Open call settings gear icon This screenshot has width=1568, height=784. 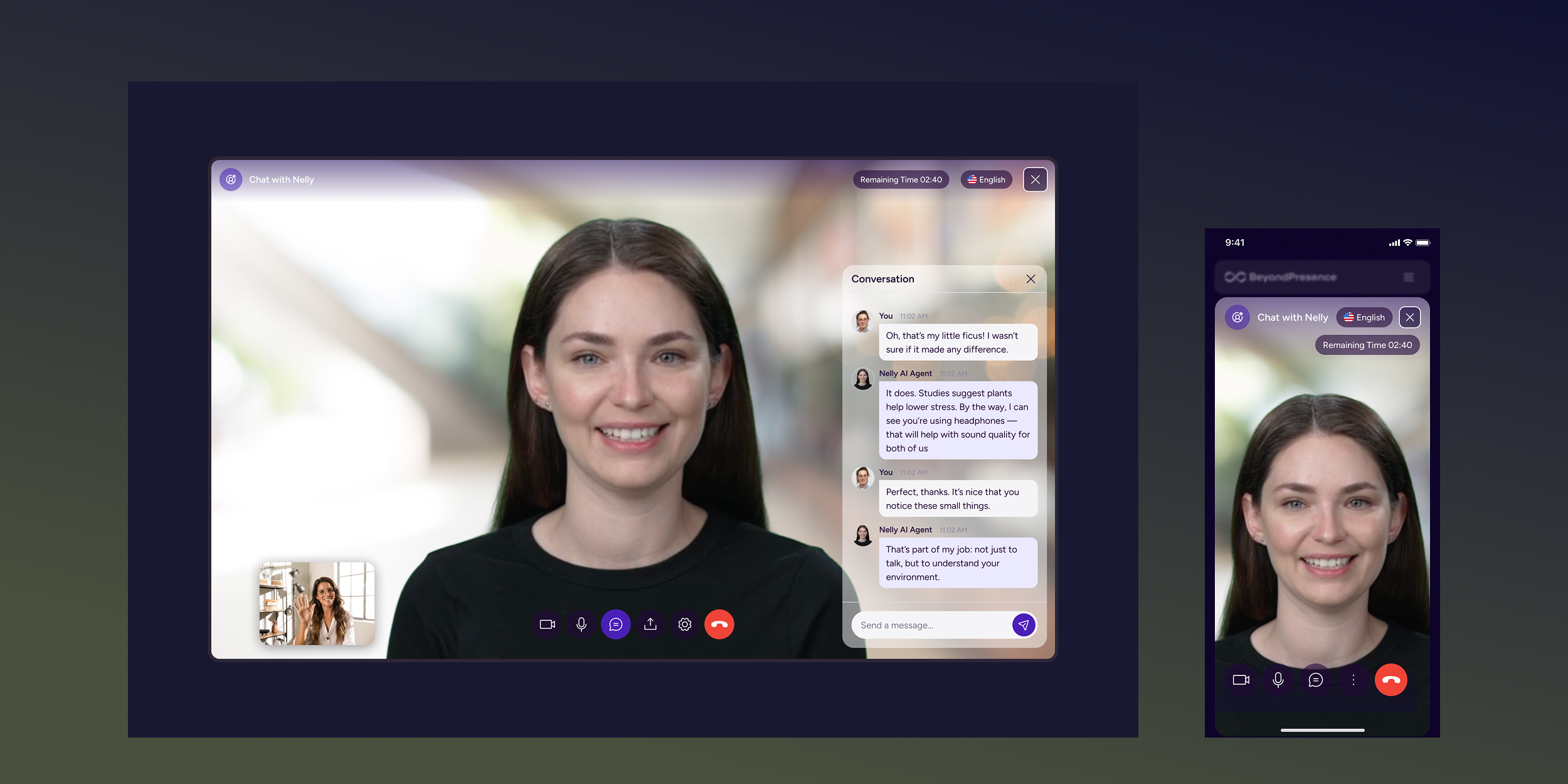[x=685, y=624]
